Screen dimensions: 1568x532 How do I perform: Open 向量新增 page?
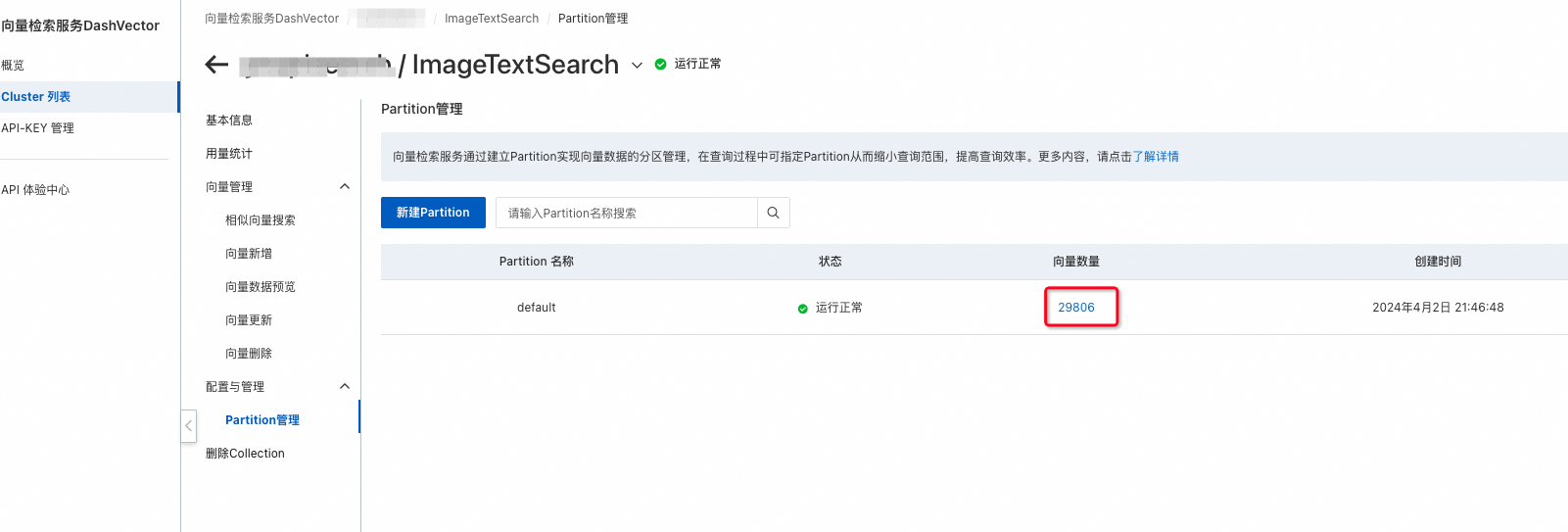pyautogui.click(x=249, y=253)
